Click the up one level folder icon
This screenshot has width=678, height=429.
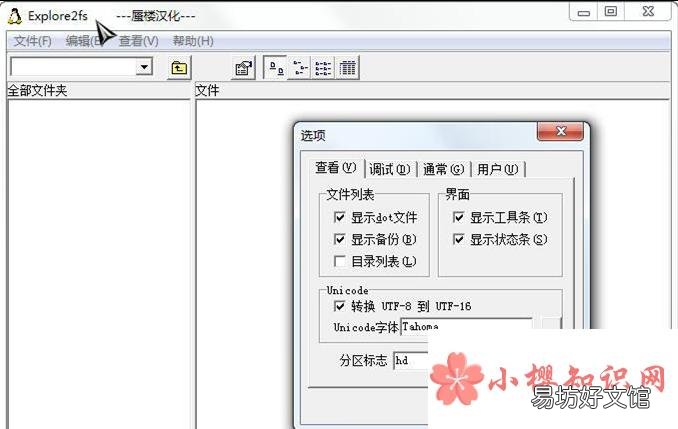pyautogui.click(x=179, y=68)
